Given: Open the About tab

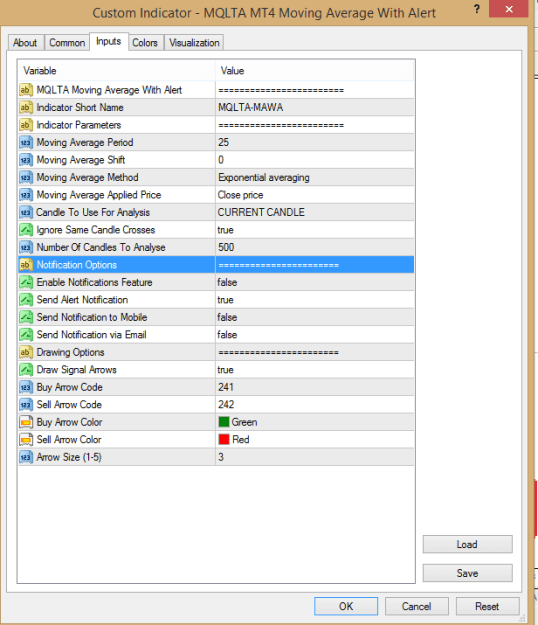Looking at the screenshot, I should click(25, 43).
